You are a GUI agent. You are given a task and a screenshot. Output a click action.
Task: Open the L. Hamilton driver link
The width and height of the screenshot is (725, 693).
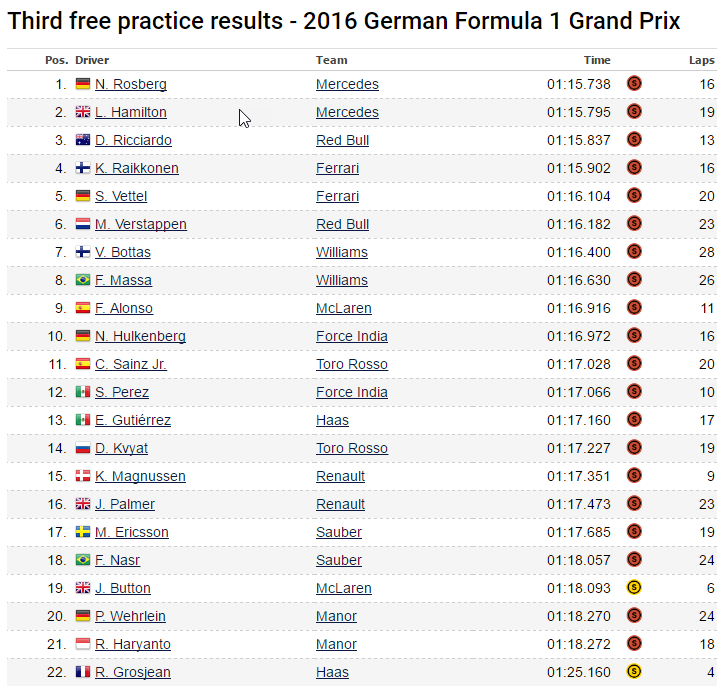[131, 112]
